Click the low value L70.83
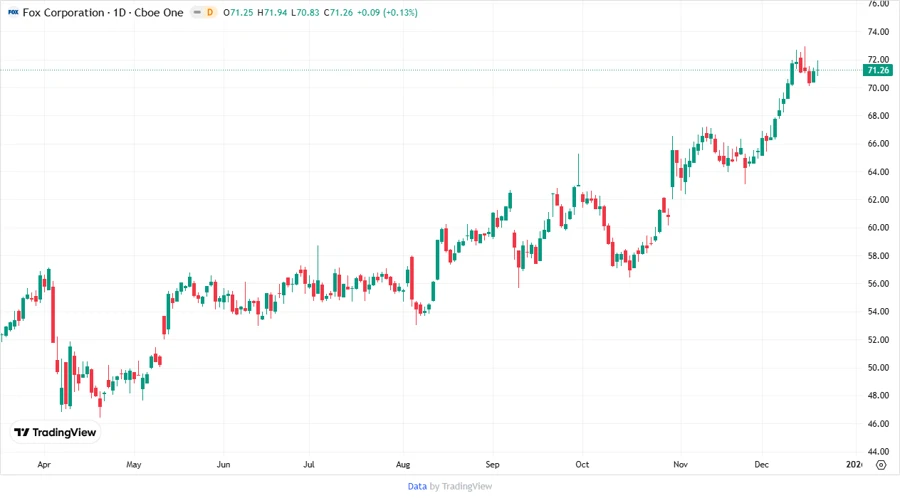Screen dimensions: 900x498 (305, 12)
